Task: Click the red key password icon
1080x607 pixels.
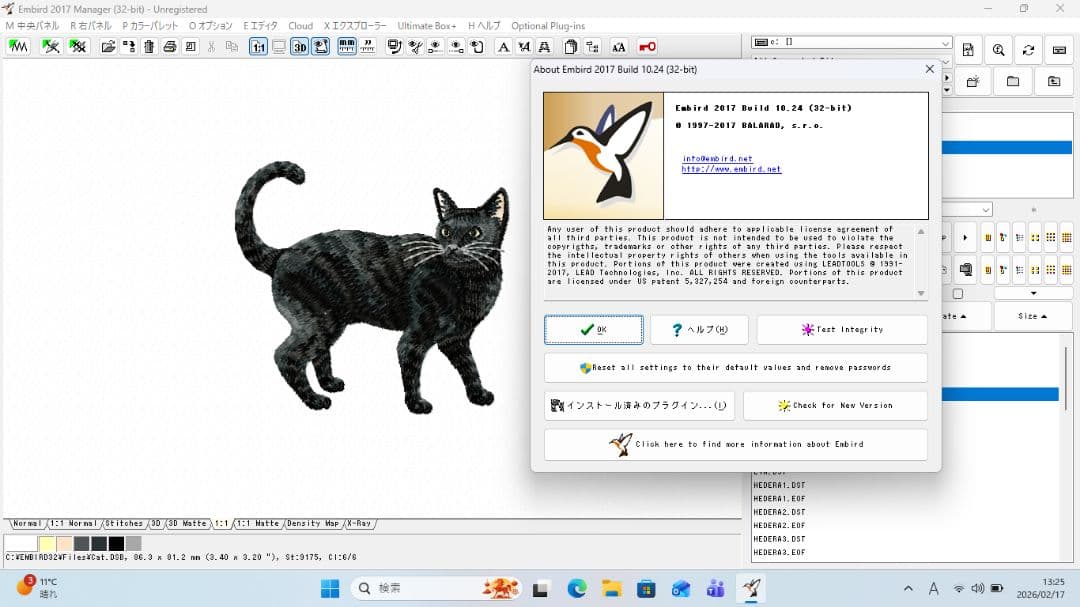Action: tap(647, 46)
